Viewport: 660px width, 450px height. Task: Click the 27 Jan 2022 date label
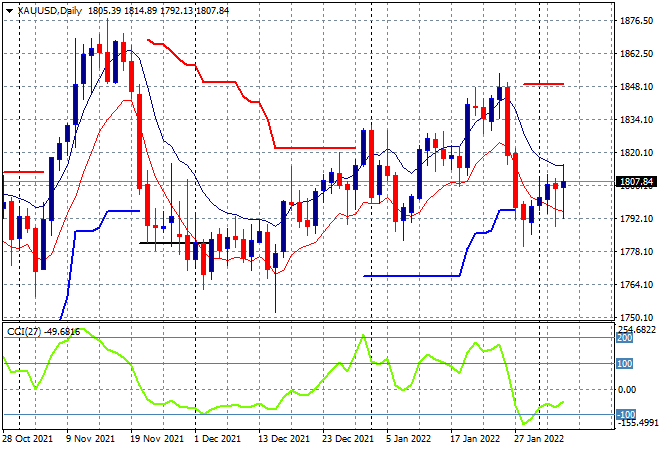(x=539, y=439)
